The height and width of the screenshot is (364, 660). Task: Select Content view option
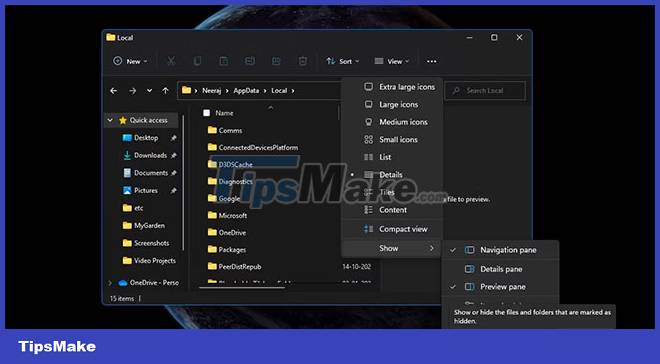pyautogui.click(x=392, y=210)
